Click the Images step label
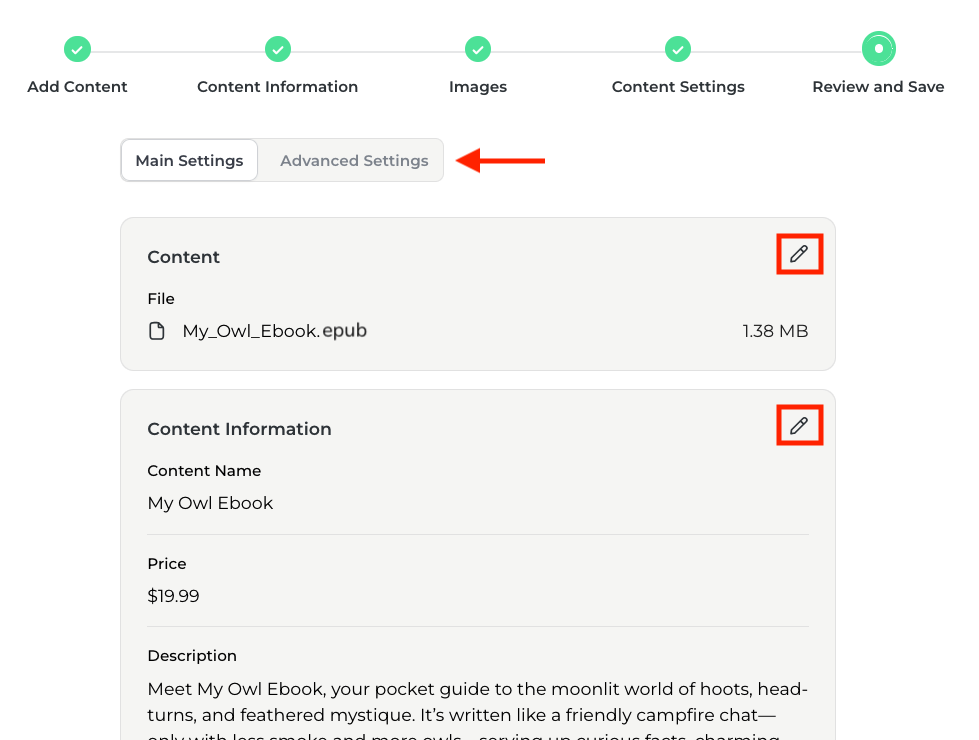Image resolution: width=979 pixels, height=740 pixels. point(478,87)
